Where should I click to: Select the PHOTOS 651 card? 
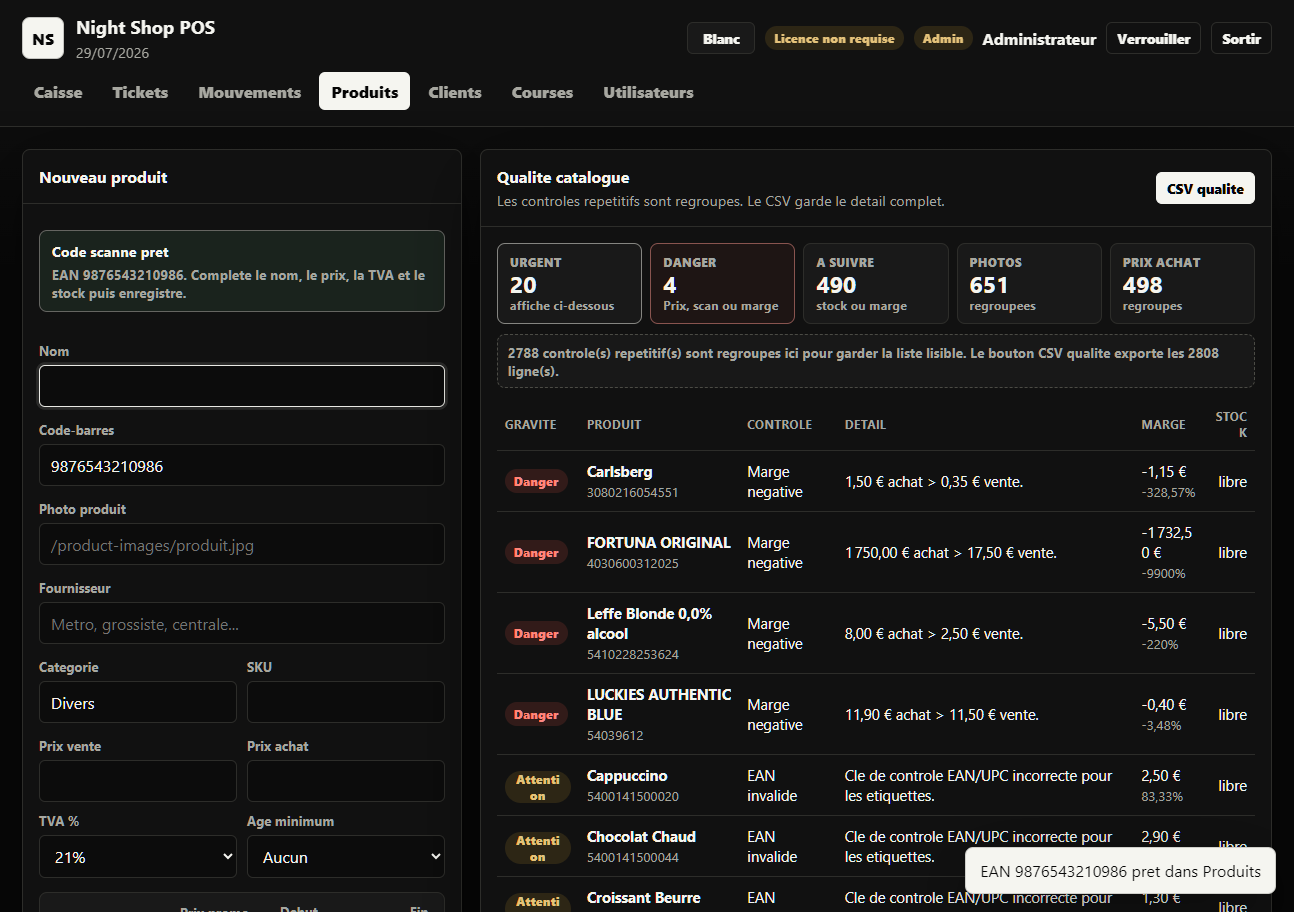coord(1029,284)
